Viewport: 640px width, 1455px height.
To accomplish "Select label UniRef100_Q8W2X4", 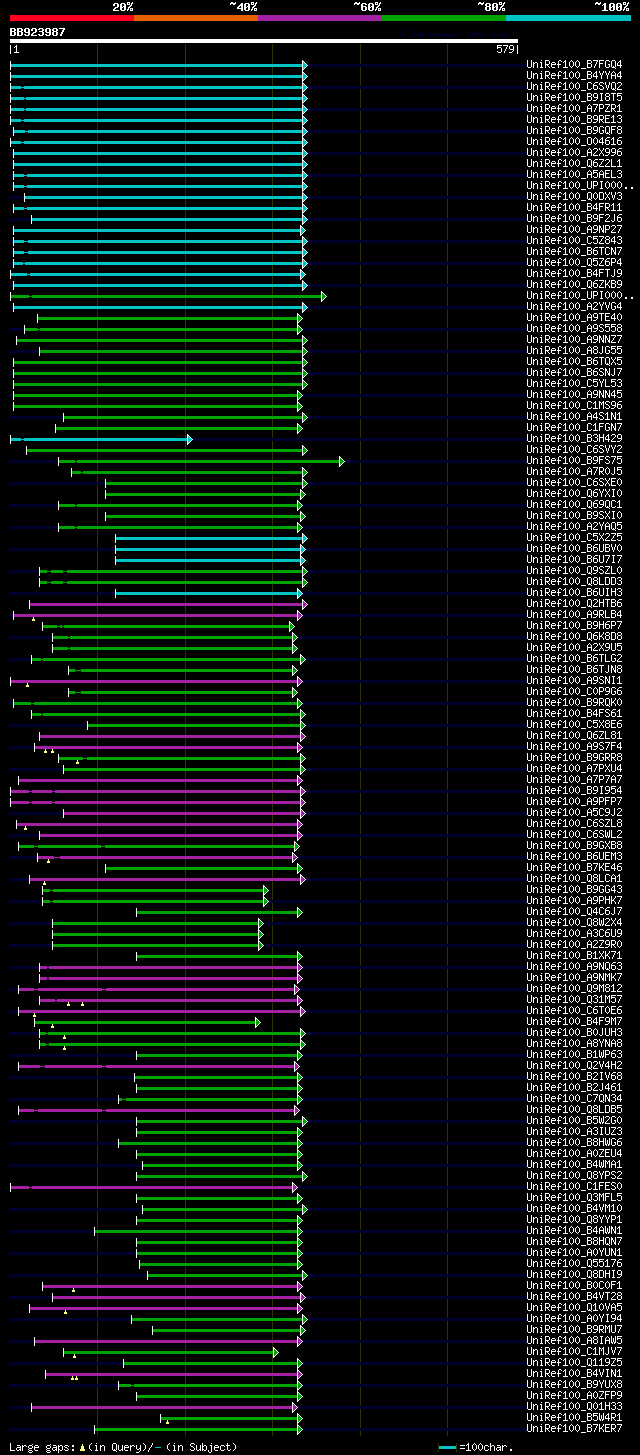I will point(574,923).
